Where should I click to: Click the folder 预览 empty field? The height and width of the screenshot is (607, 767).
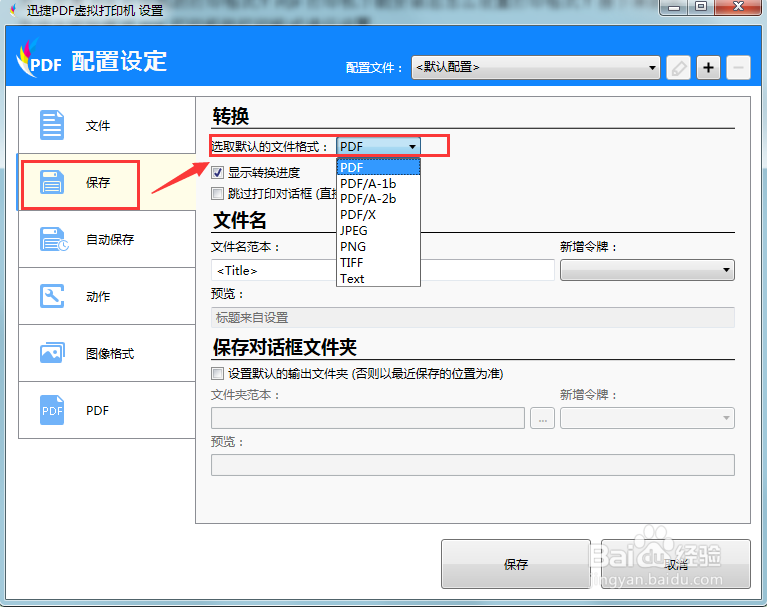click(x=473, y=465)
